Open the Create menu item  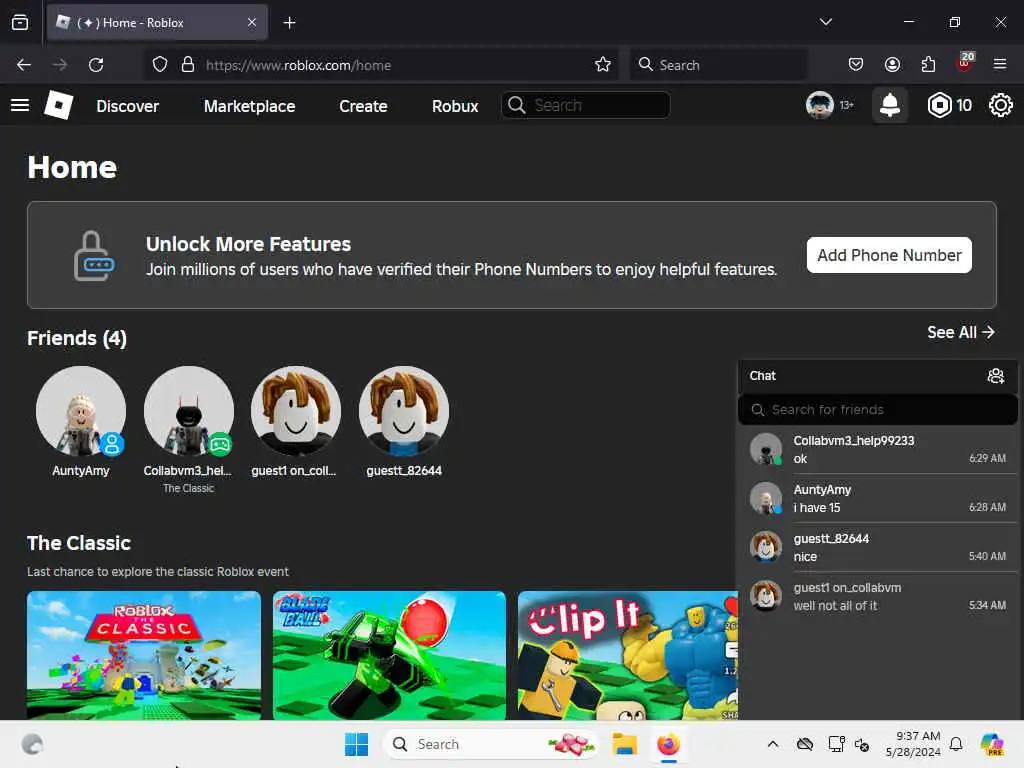coord(363,106)
